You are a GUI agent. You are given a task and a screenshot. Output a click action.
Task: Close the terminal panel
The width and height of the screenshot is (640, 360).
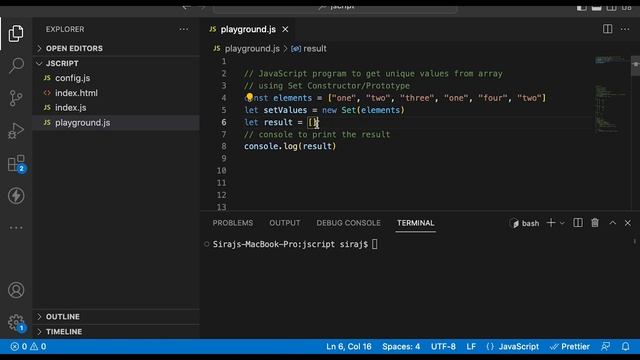click(x=628, y=223)
